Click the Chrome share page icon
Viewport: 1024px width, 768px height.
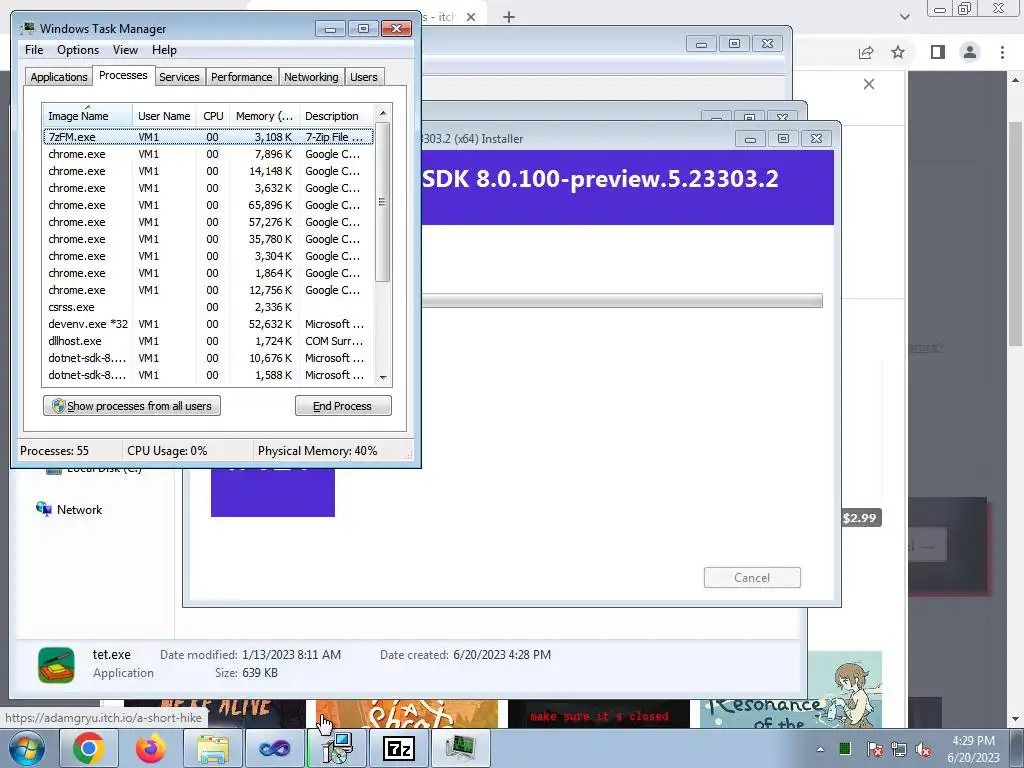pyautogui.click(x=866, y=52)
